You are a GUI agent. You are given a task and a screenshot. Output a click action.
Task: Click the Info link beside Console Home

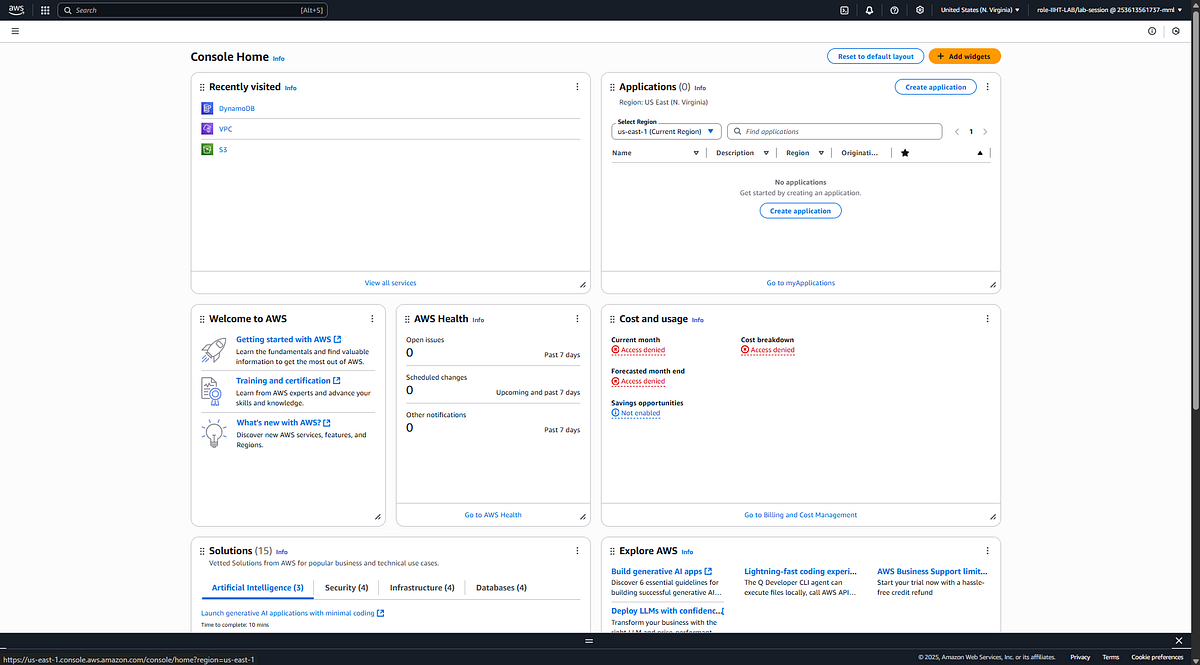pyautogui.click(x=279, y=59)
